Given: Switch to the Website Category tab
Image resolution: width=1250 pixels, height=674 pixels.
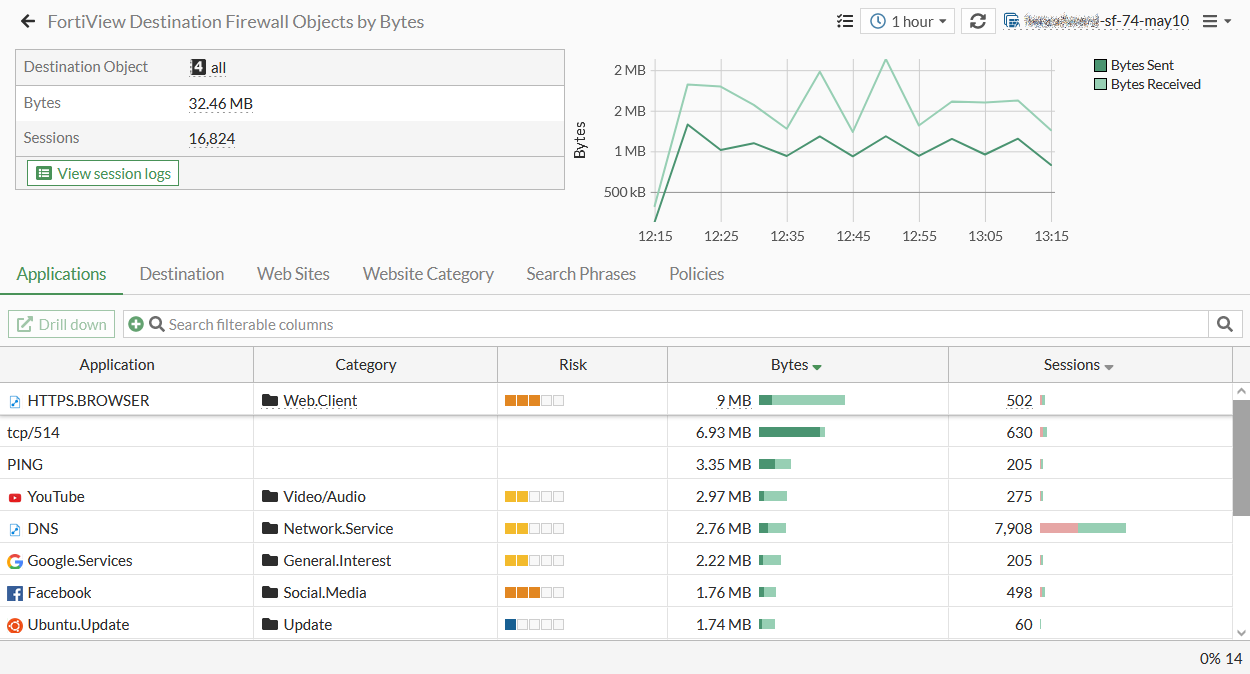Looking at the screenshot, I should coord(428,273).
